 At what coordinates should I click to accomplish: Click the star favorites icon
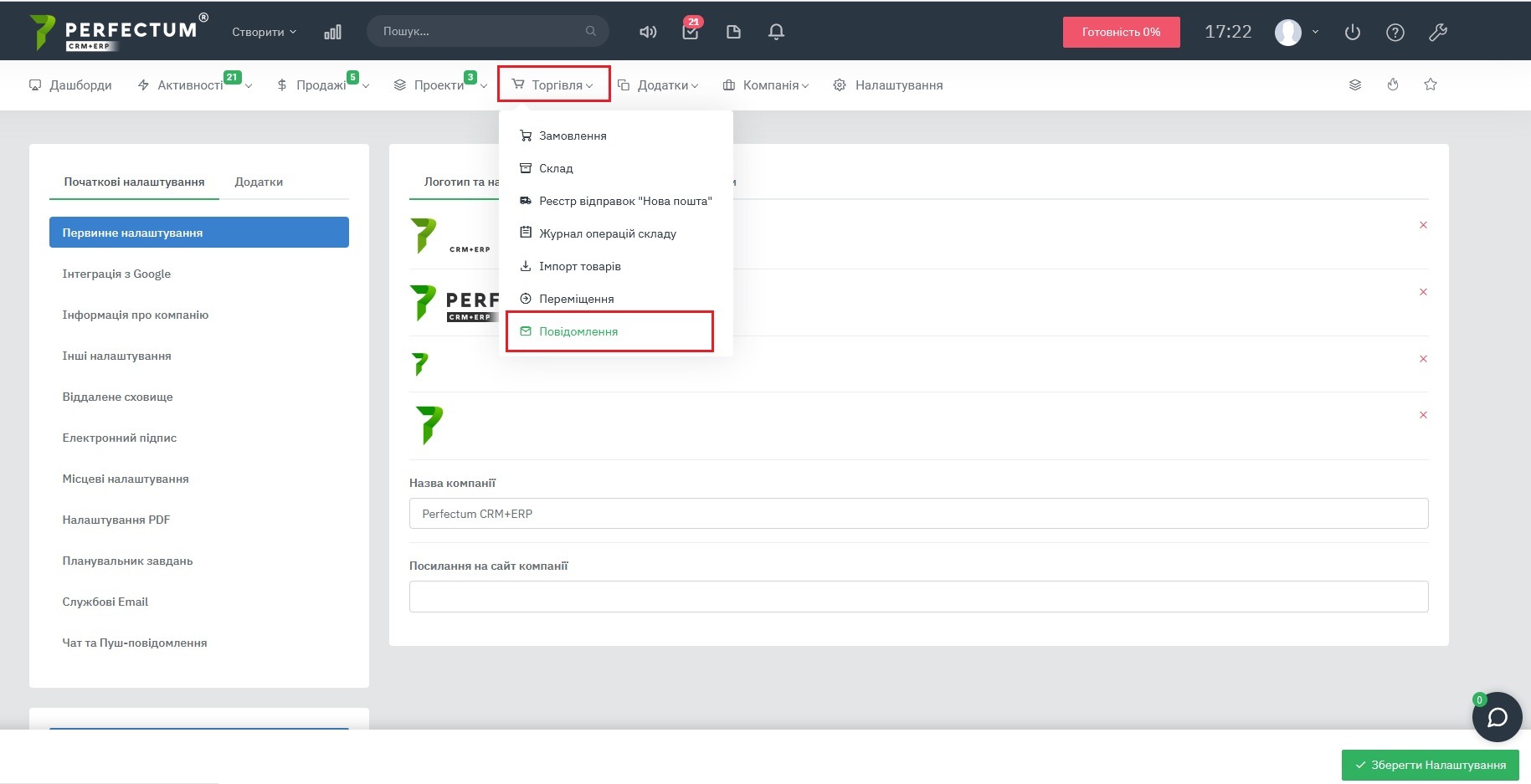1431,85
